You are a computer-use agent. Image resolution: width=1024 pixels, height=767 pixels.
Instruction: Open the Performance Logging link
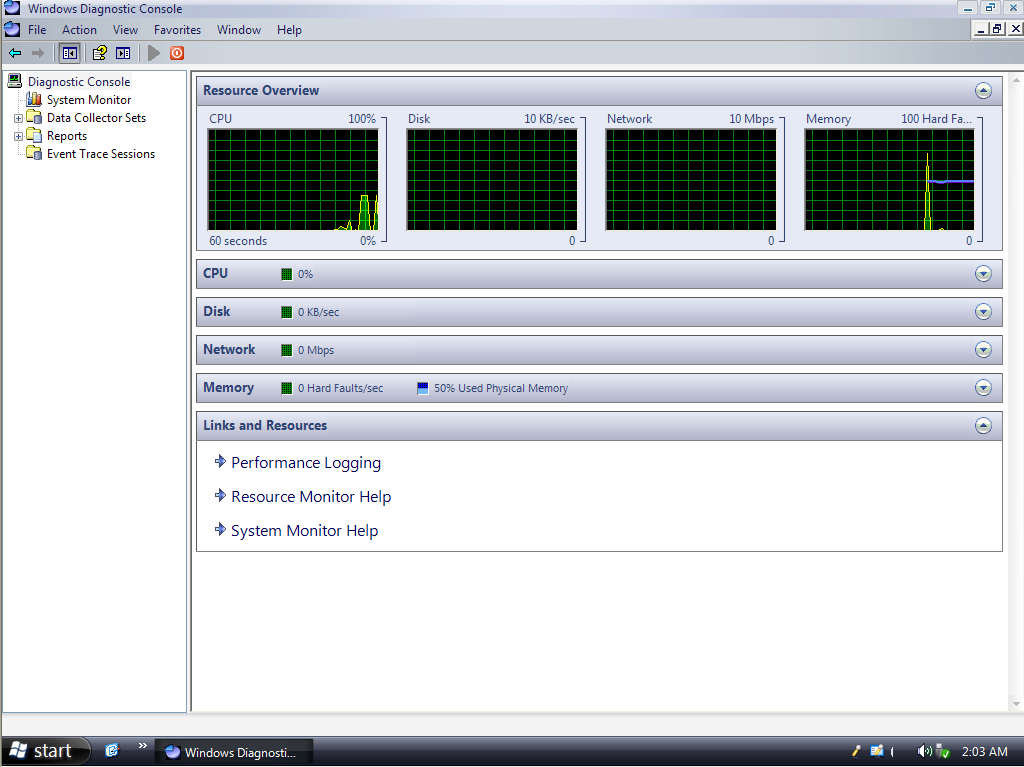[x=306, y=463]
